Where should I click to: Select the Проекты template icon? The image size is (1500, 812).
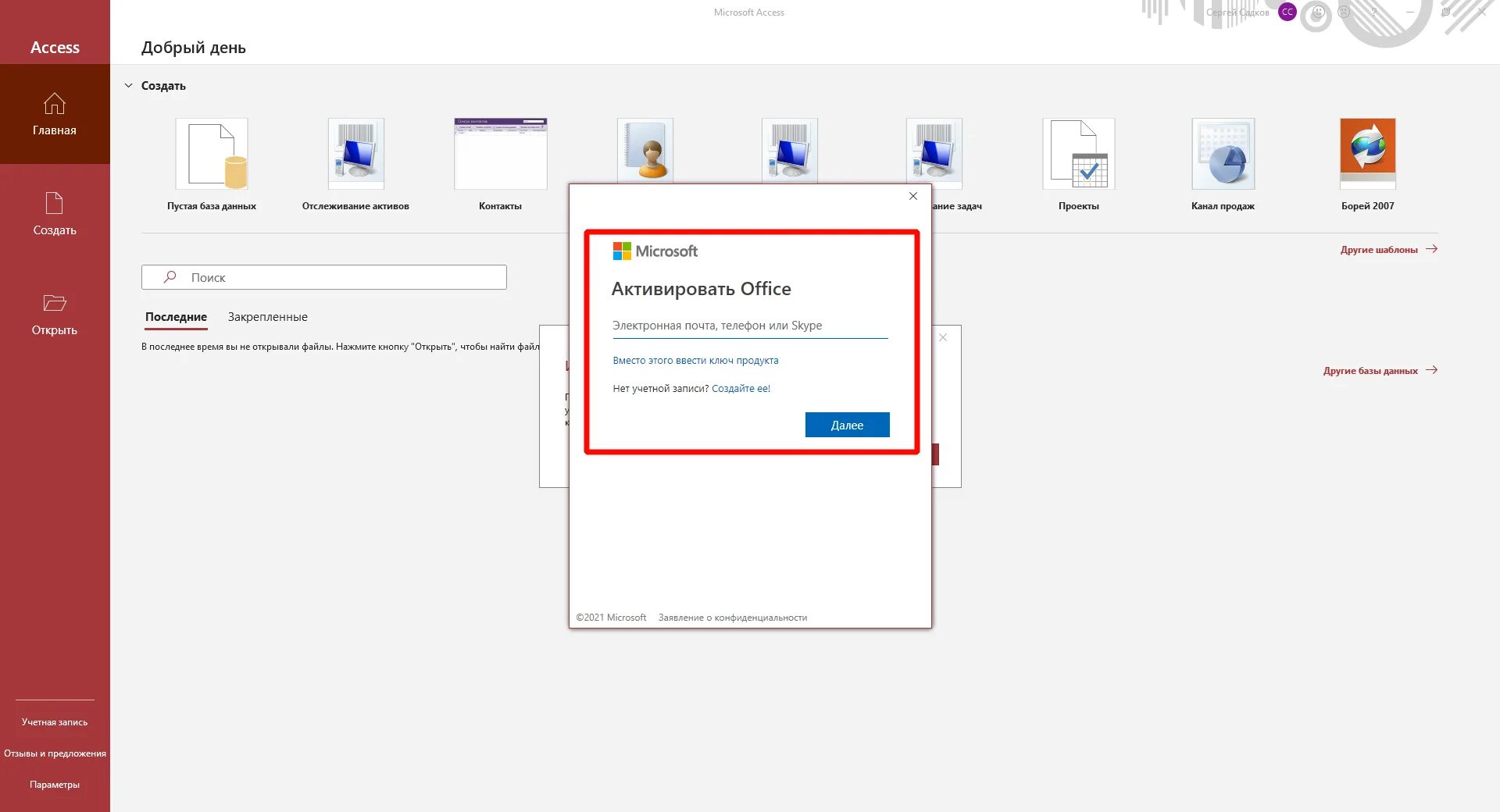[1079, 154]
